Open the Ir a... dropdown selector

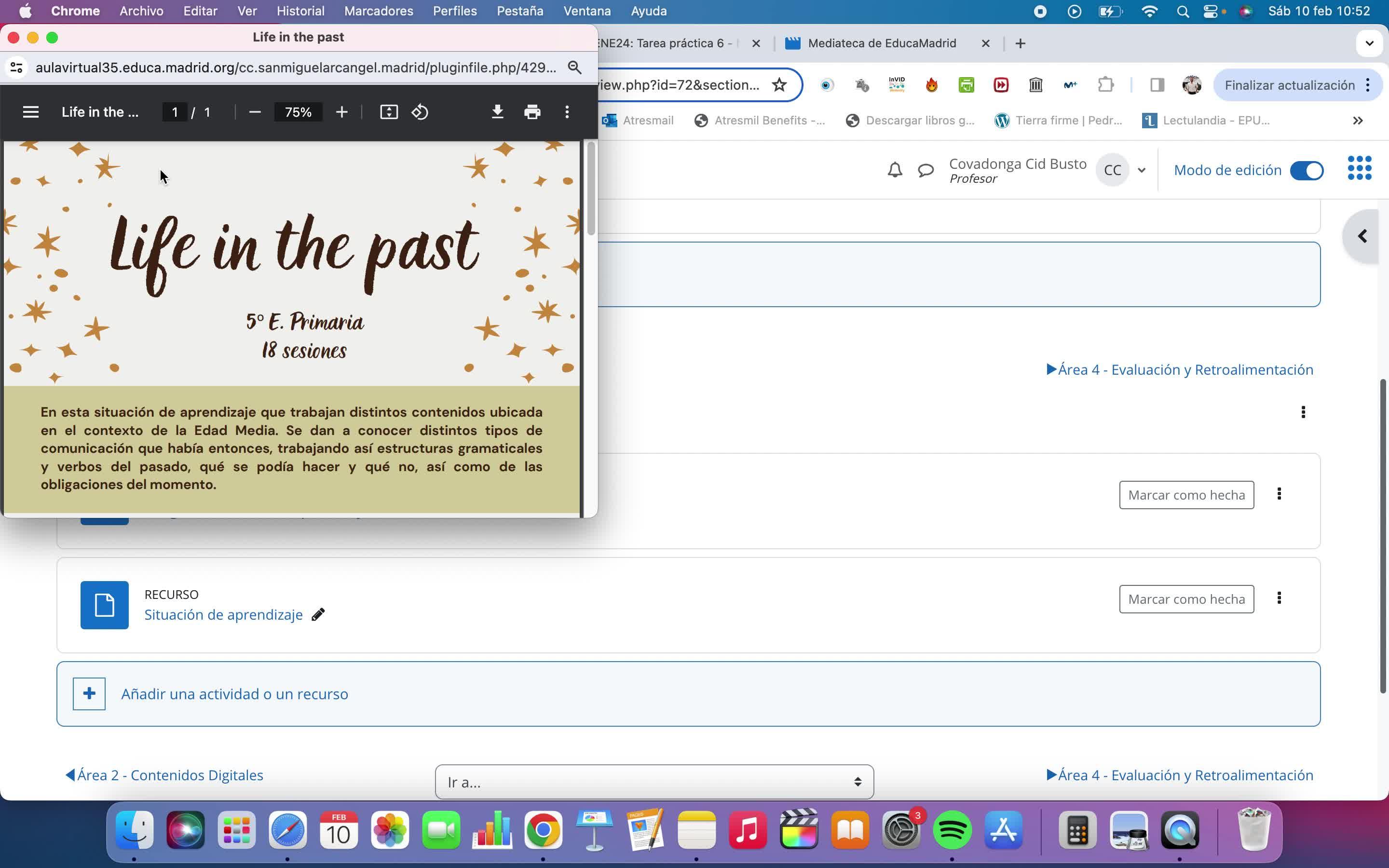tap(654, 782)
